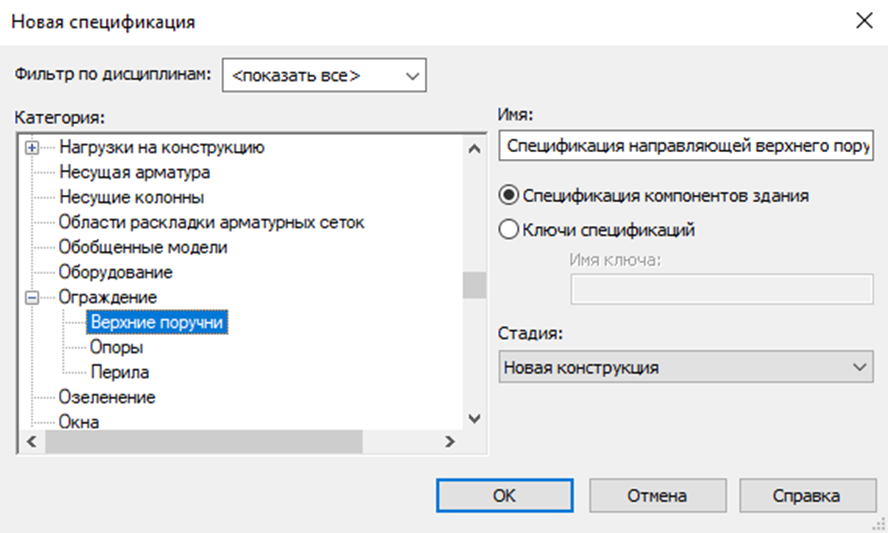Select Несущие колонны category
The height and width of the screenshot is (533, 888).
click(x=131, y=197)
